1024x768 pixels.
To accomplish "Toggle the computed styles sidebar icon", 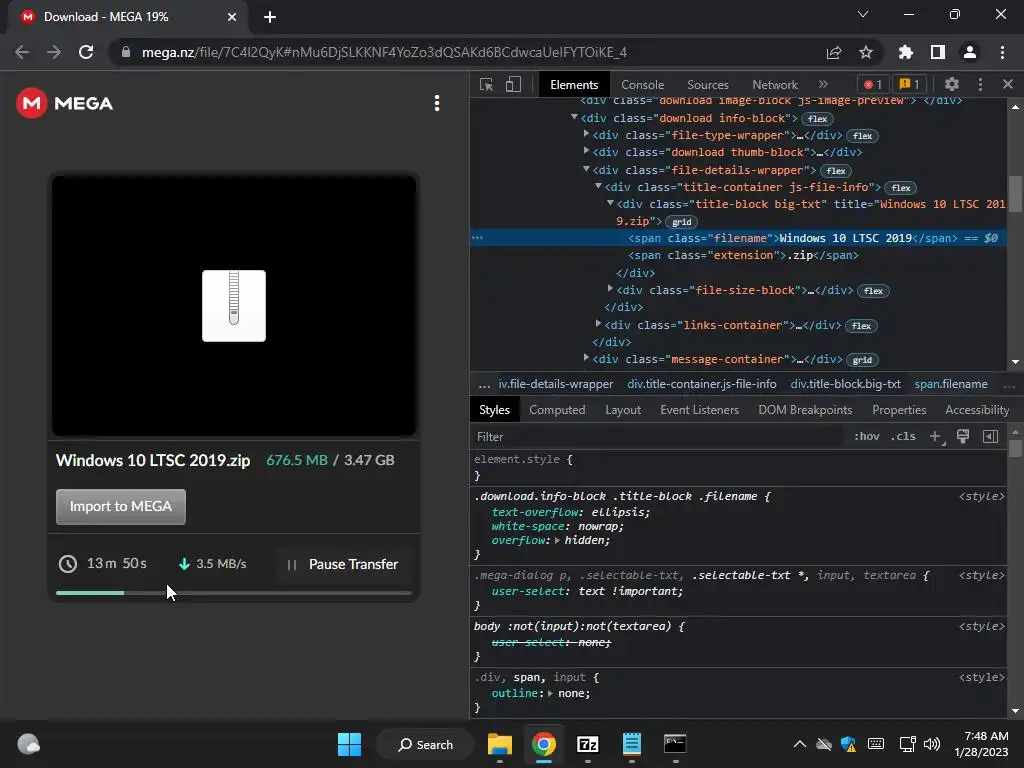I will pyautogui.click(x=990, y=436).
